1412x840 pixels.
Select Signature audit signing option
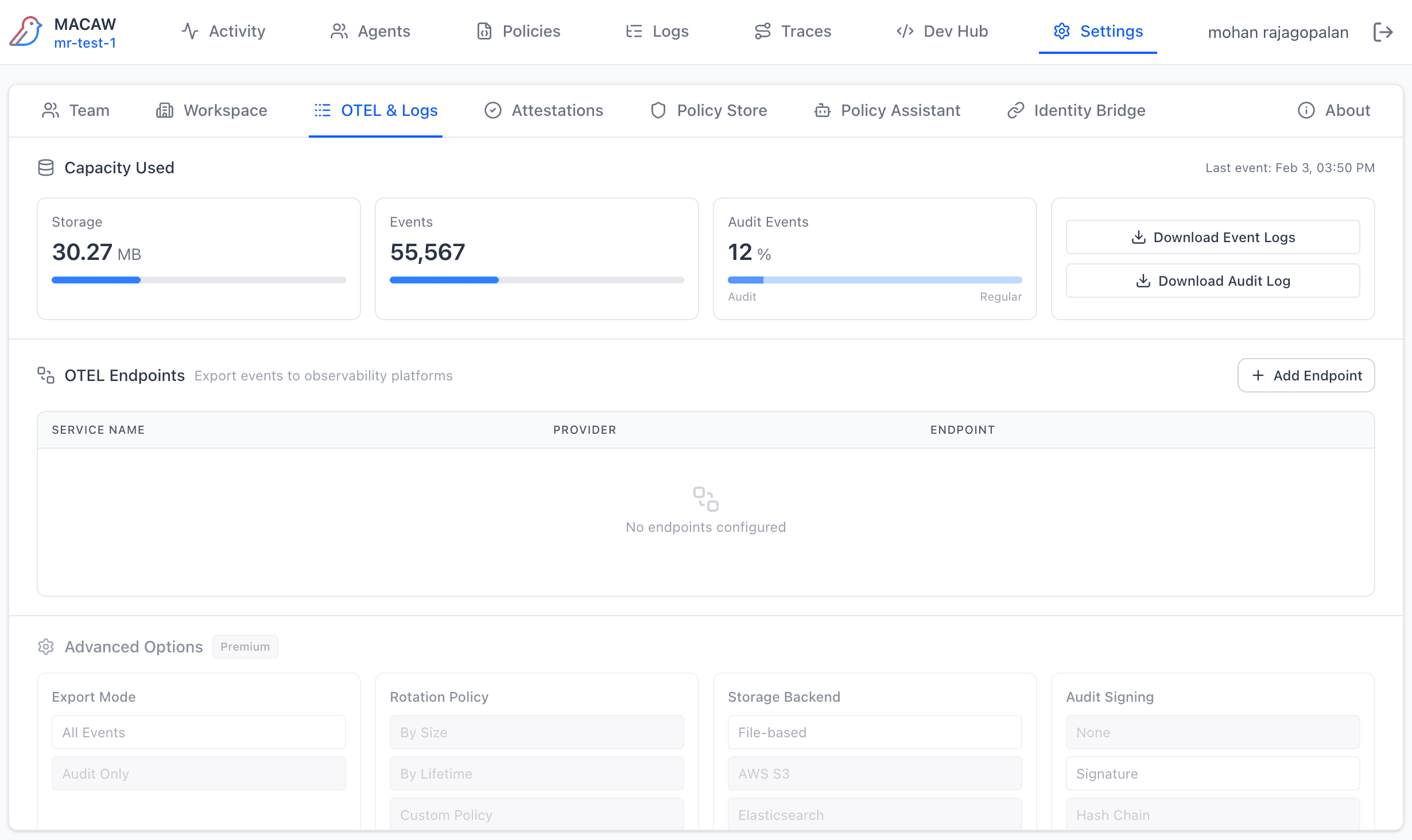pyautogui.click(x=1212, y=773)
